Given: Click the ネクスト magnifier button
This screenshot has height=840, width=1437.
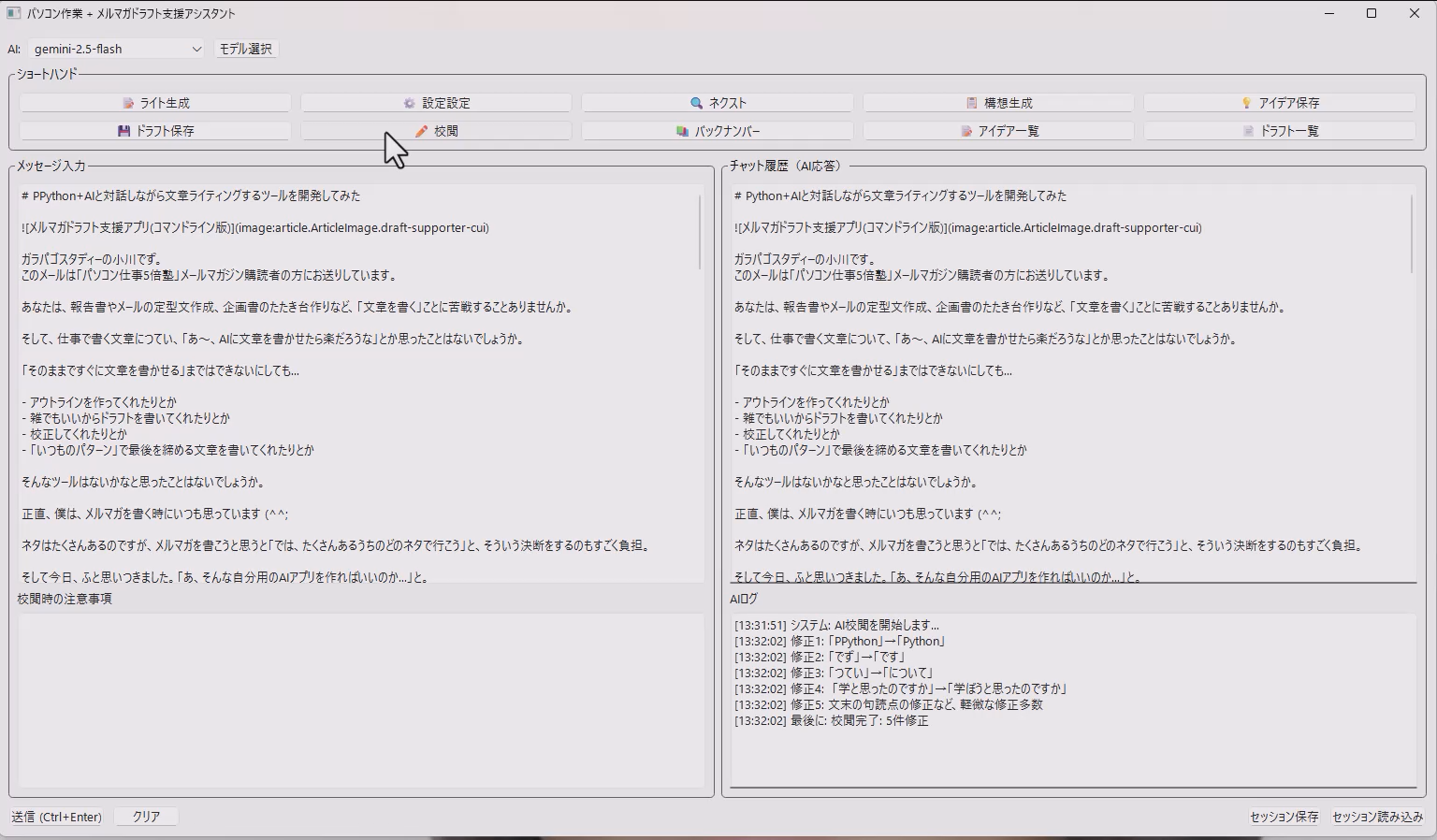Looking at the screenshot, I should [718, 103].
